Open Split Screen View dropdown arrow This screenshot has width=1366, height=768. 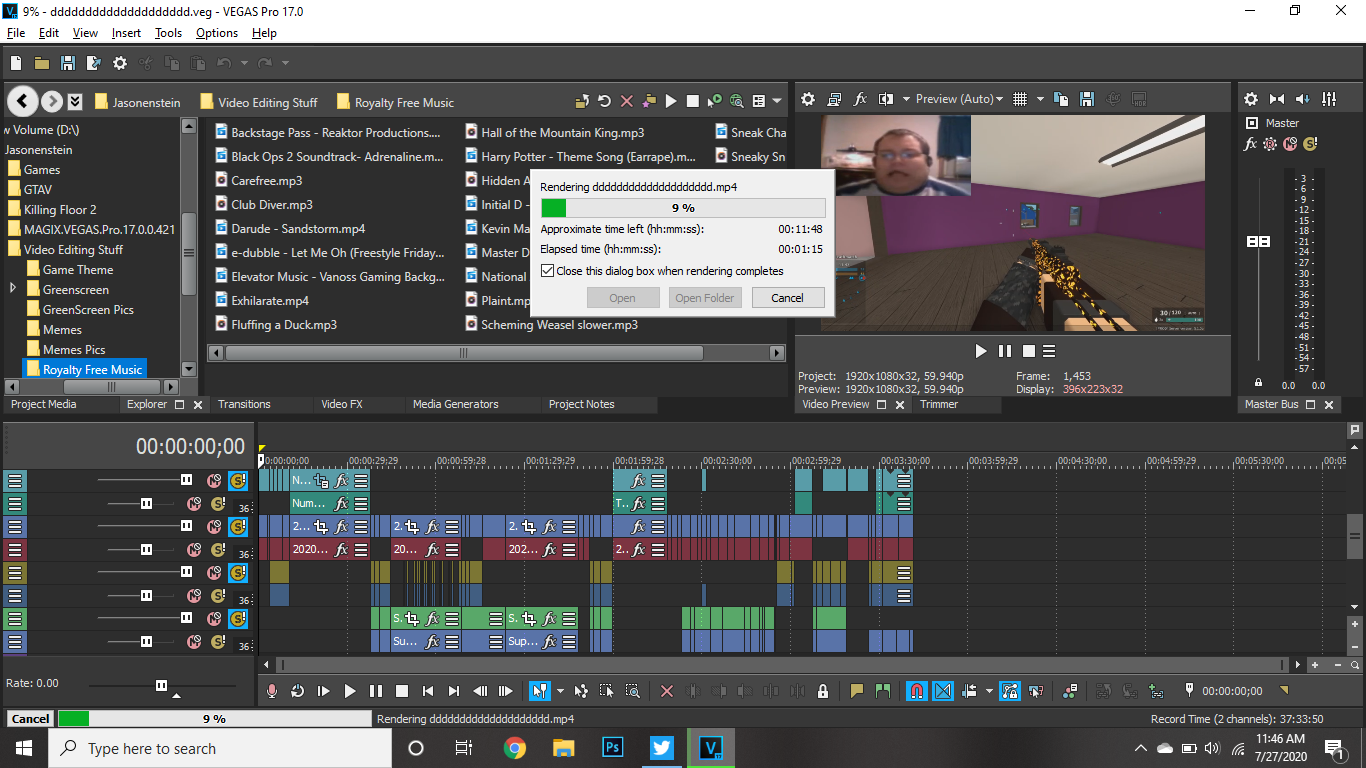coord(906,99)
